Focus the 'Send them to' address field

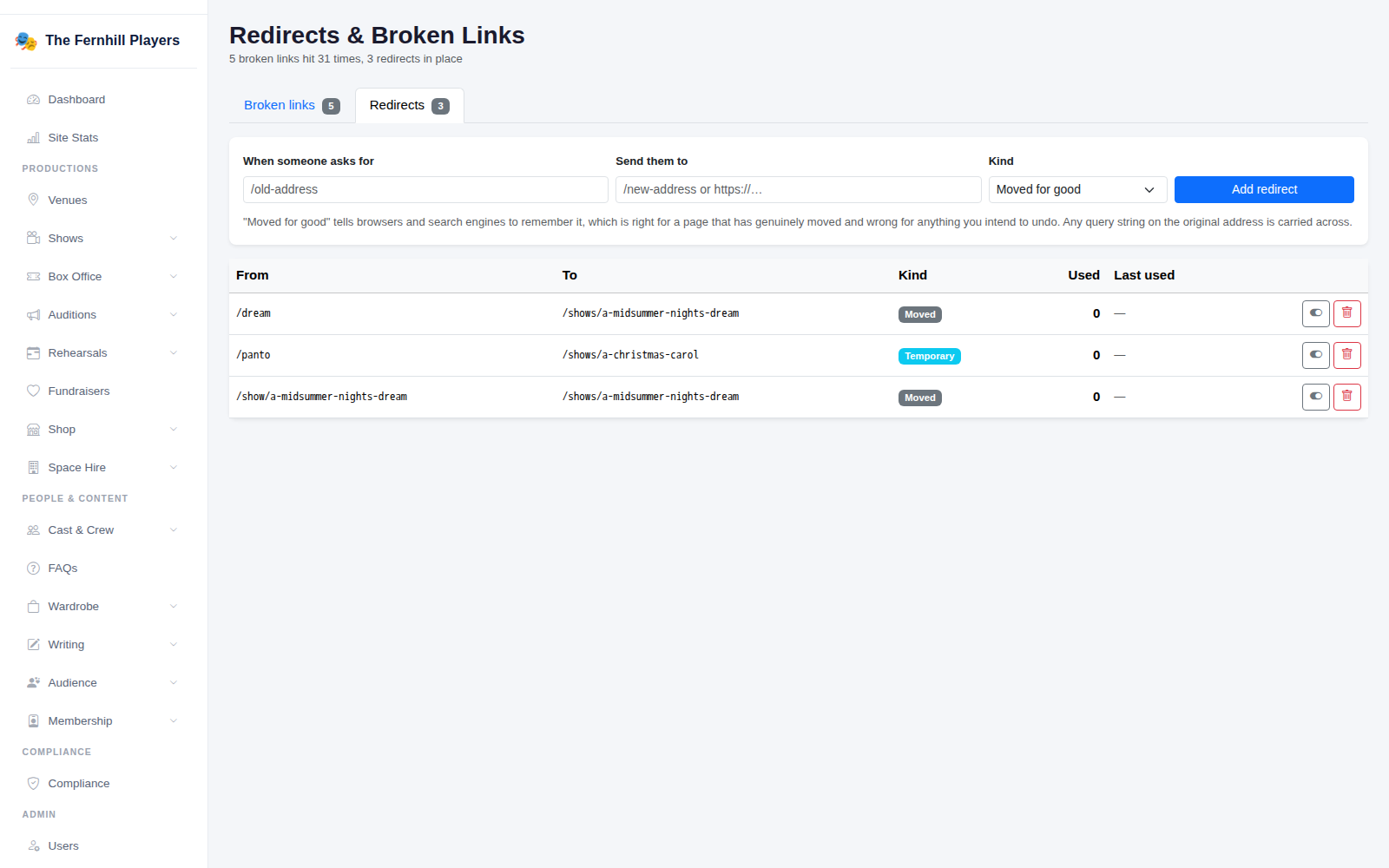point(798,190)
